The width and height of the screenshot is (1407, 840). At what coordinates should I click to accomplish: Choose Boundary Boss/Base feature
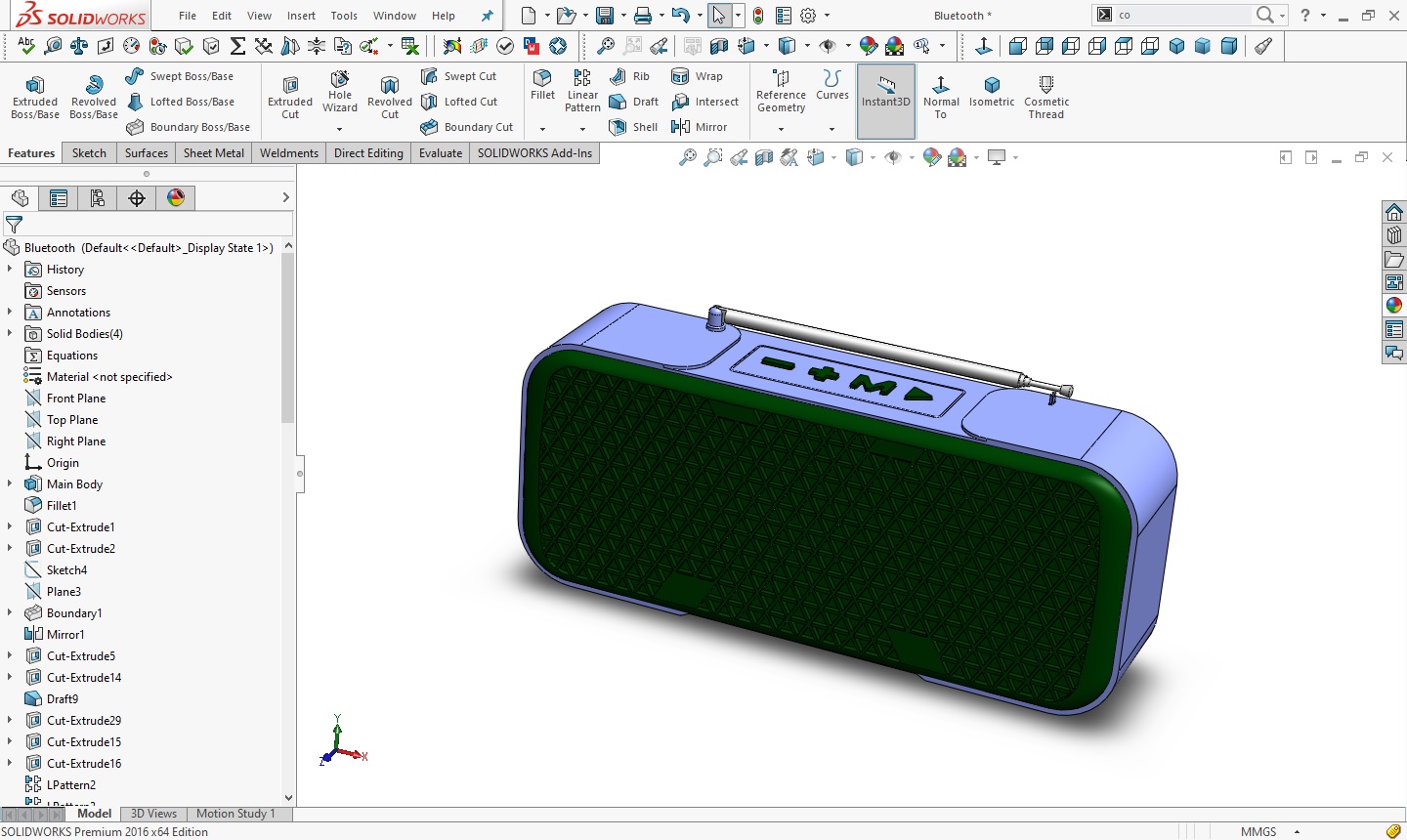pyautogui.click(x=188, y=127)
